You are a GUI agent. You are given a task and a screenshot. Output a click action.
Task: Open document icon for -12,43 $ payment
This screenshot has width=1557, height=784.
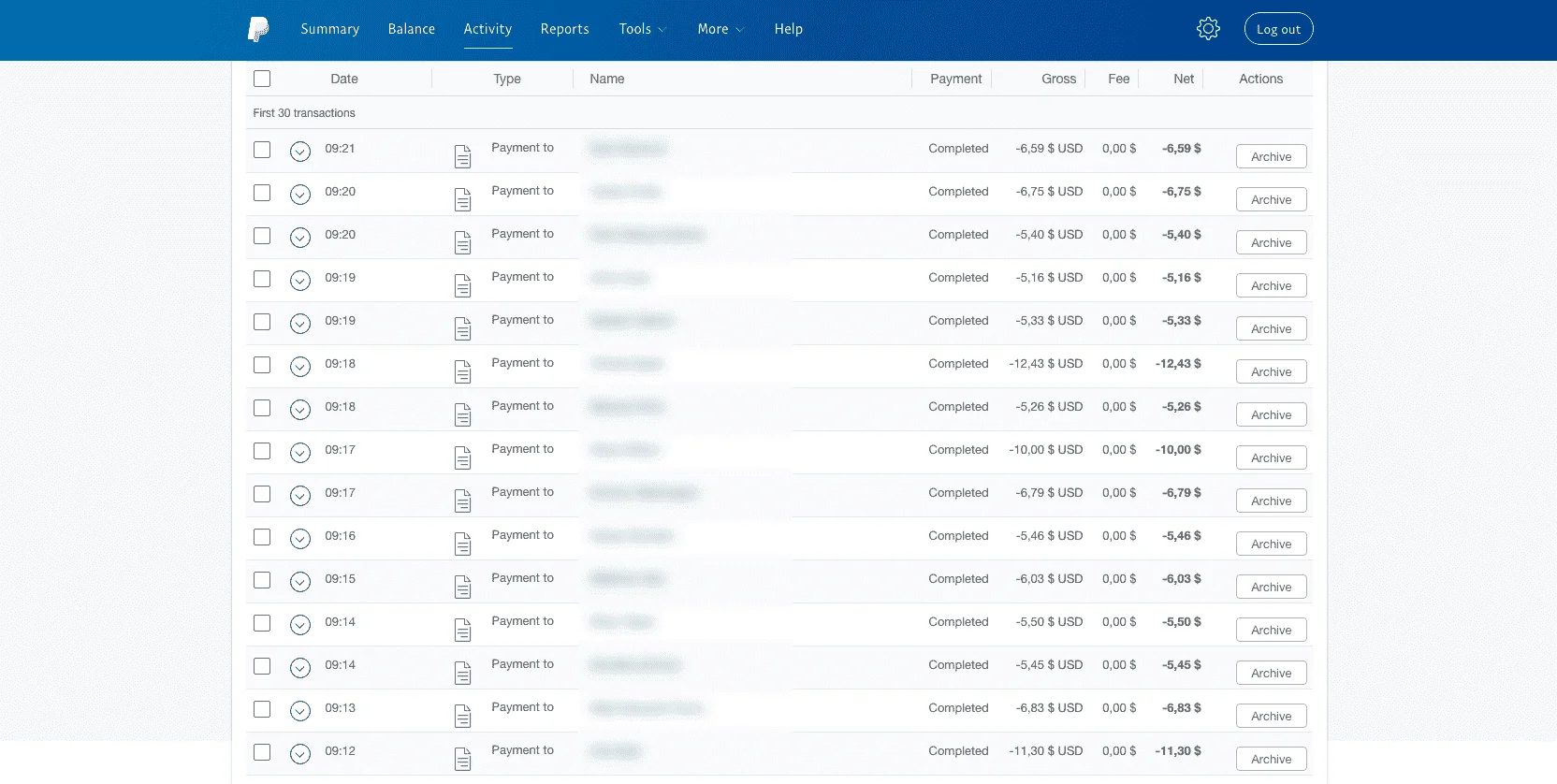coord(462,371)
